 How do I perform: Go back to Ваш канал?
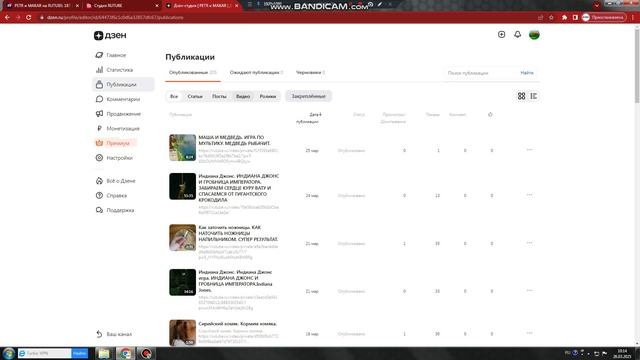click(x=114, y=334)
